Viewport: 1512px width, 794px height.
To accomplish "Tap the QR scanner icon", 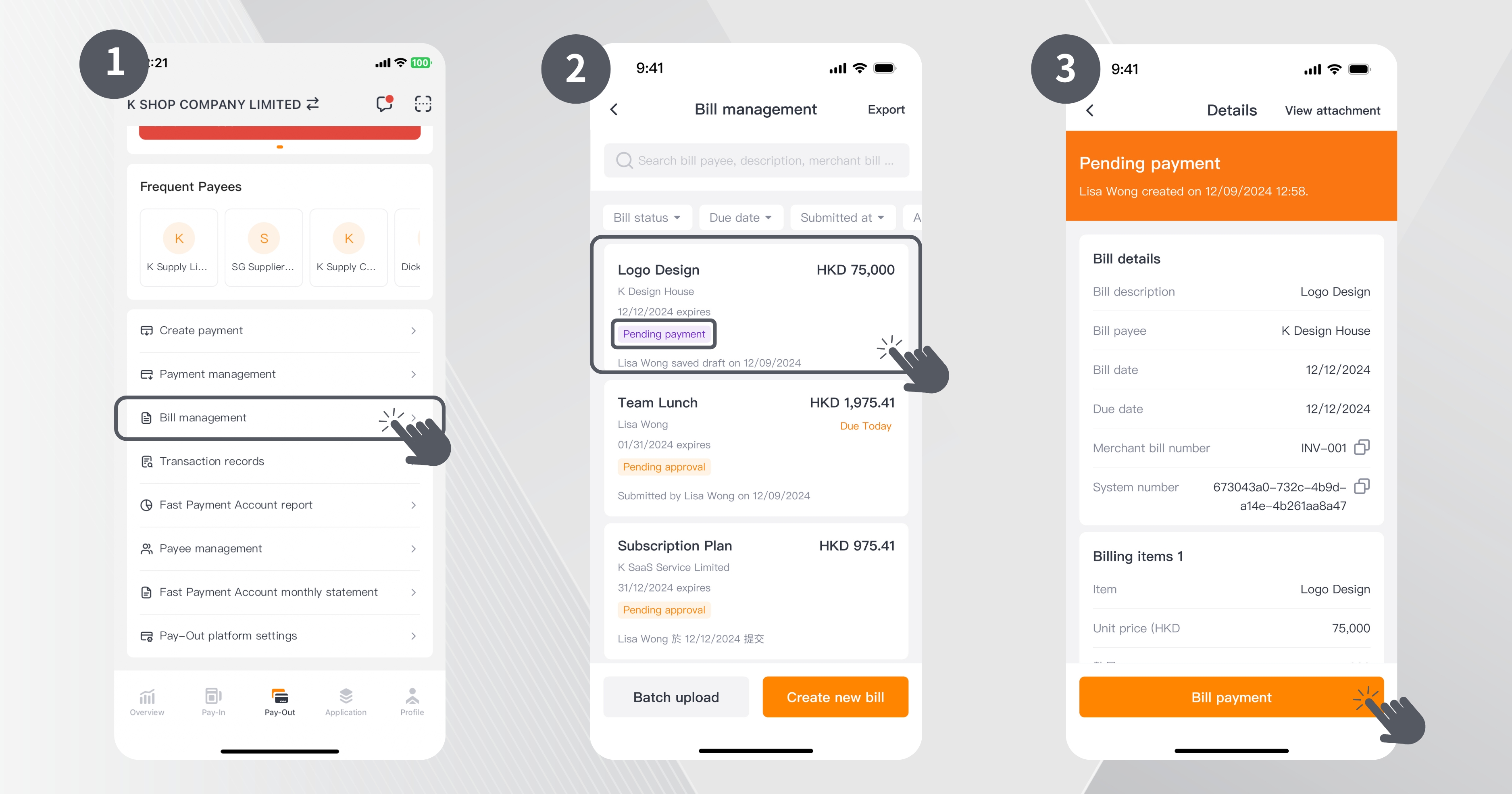I will click(423, 104).
